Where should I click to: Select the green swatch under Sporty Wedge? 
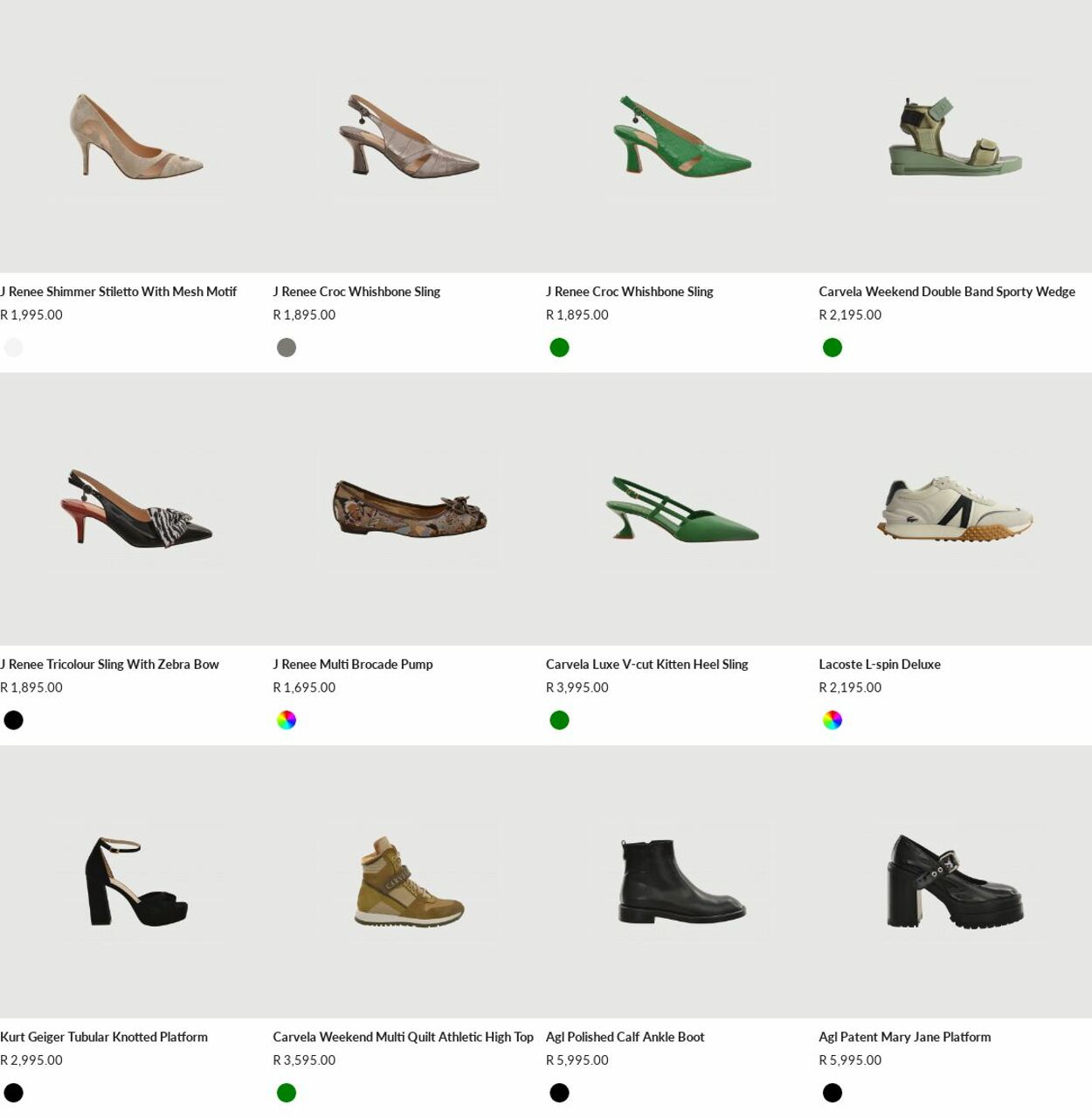pos(833,348)
